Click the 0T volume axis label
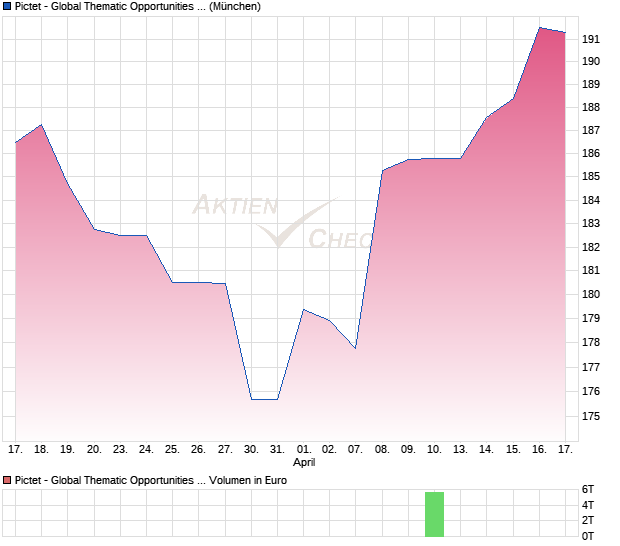 tap(588, 536)
